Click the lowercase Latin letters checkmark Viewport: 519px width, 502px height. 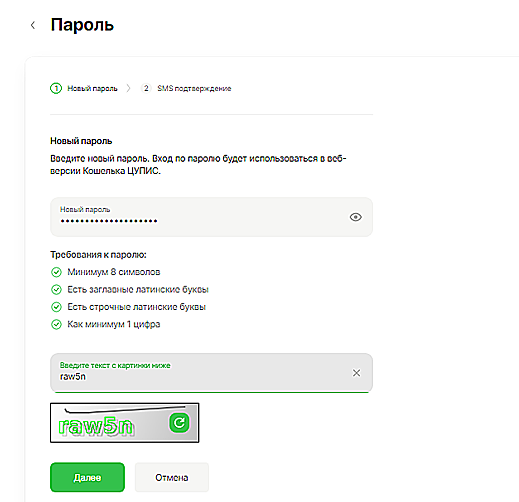(56, 307)
